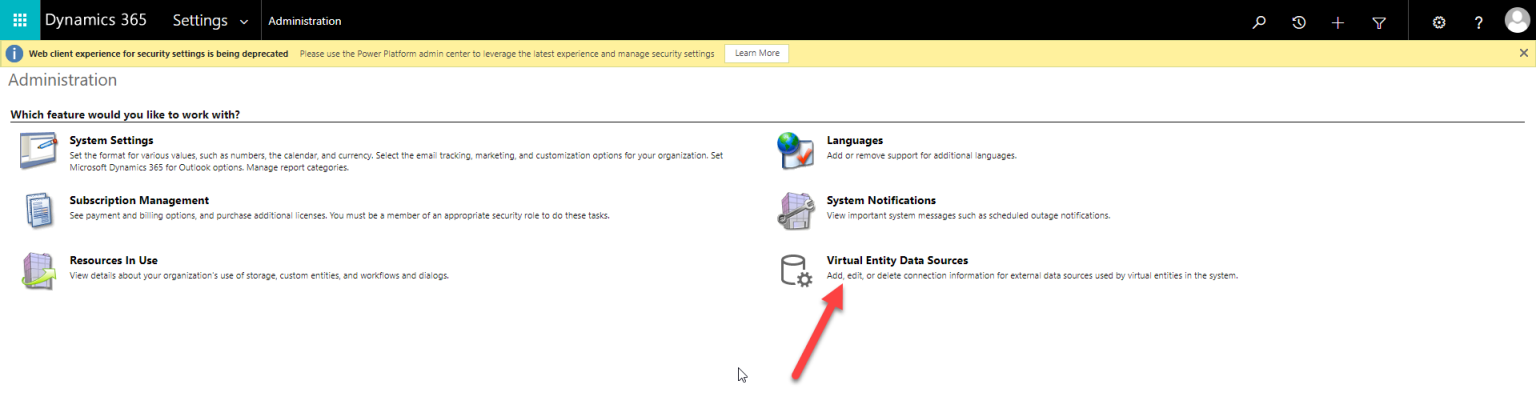Open the System Notifications link
1536x417 pixels.
(881, 200)
